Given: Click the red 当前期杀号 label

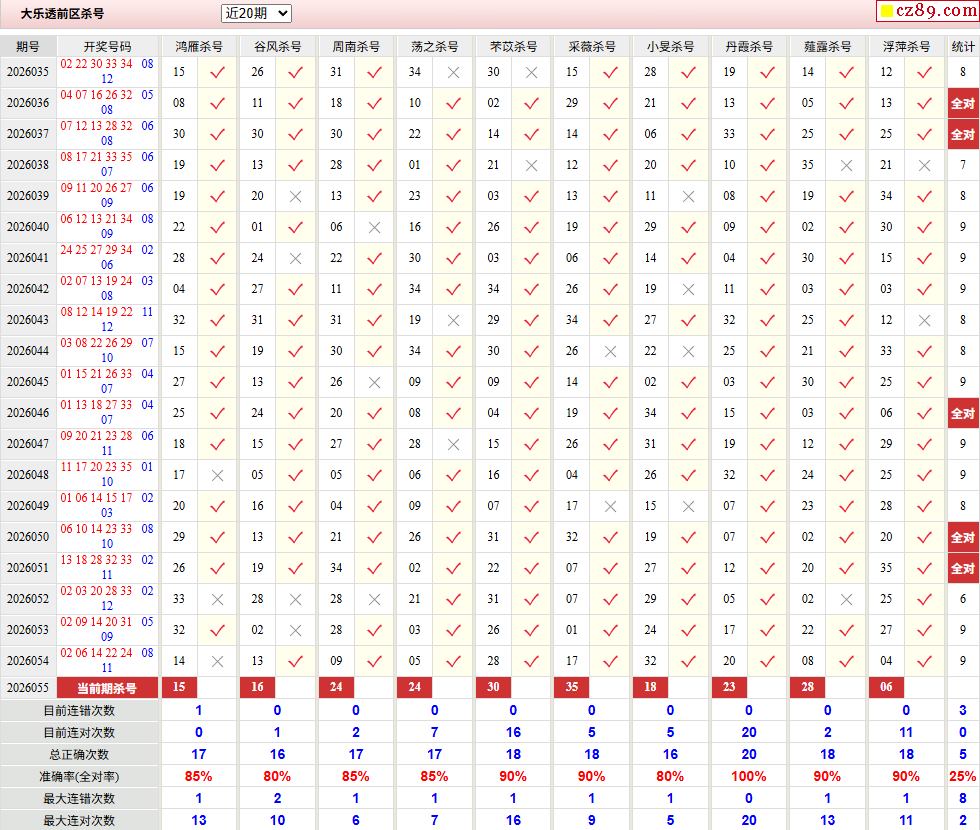Looking at the screenshot, I should point(108,688).
